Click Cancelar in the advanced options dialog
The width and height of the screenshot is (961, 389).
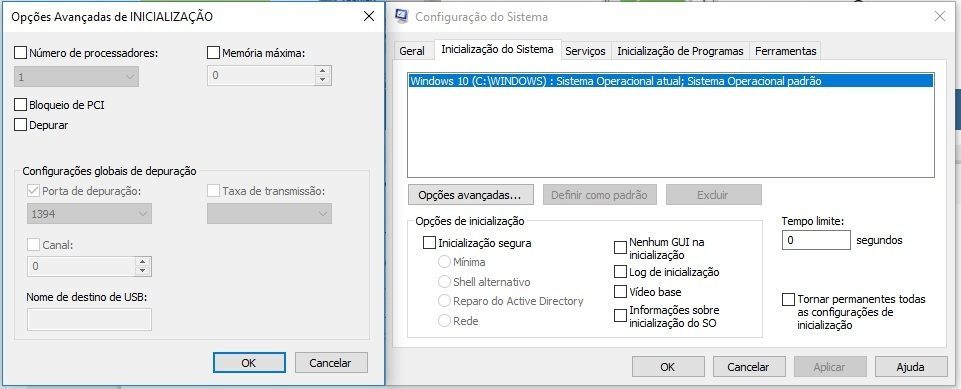point(331,363)
